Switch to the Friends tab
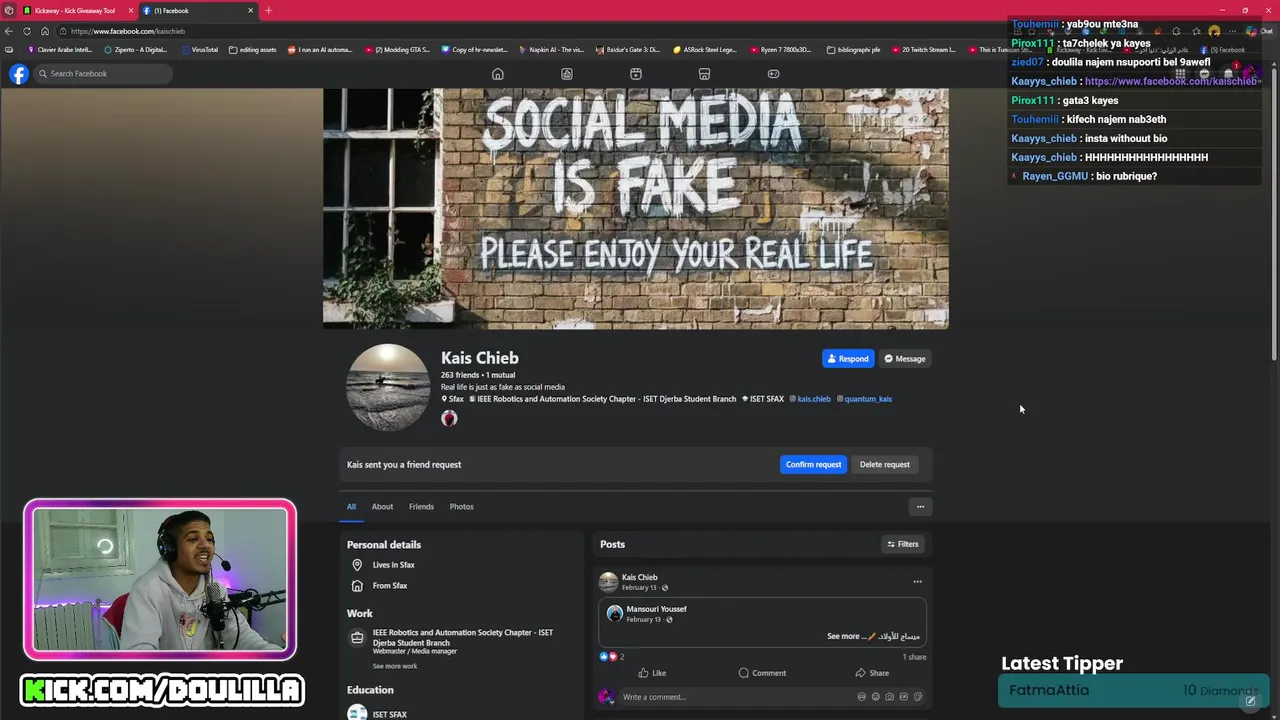The height and width of the screenshot is (720, 1280). tap(421, 507)
